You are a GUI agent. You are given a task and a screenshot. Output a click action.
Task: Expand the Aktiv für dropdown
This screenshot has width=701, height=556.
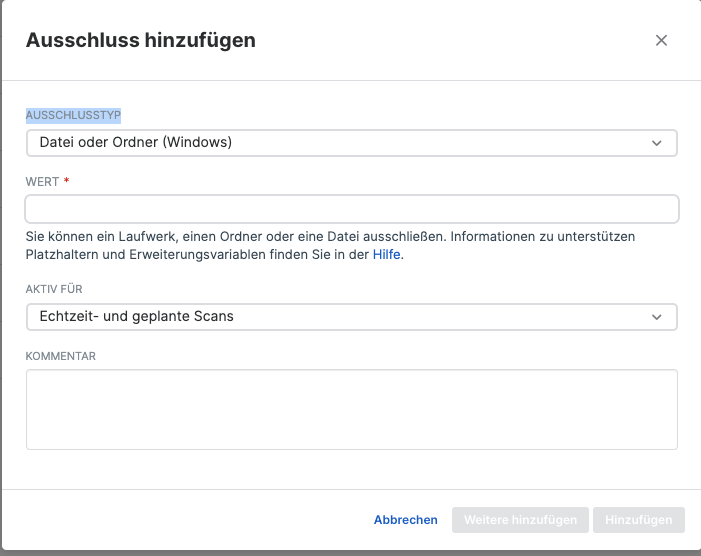tap(340, 317)
